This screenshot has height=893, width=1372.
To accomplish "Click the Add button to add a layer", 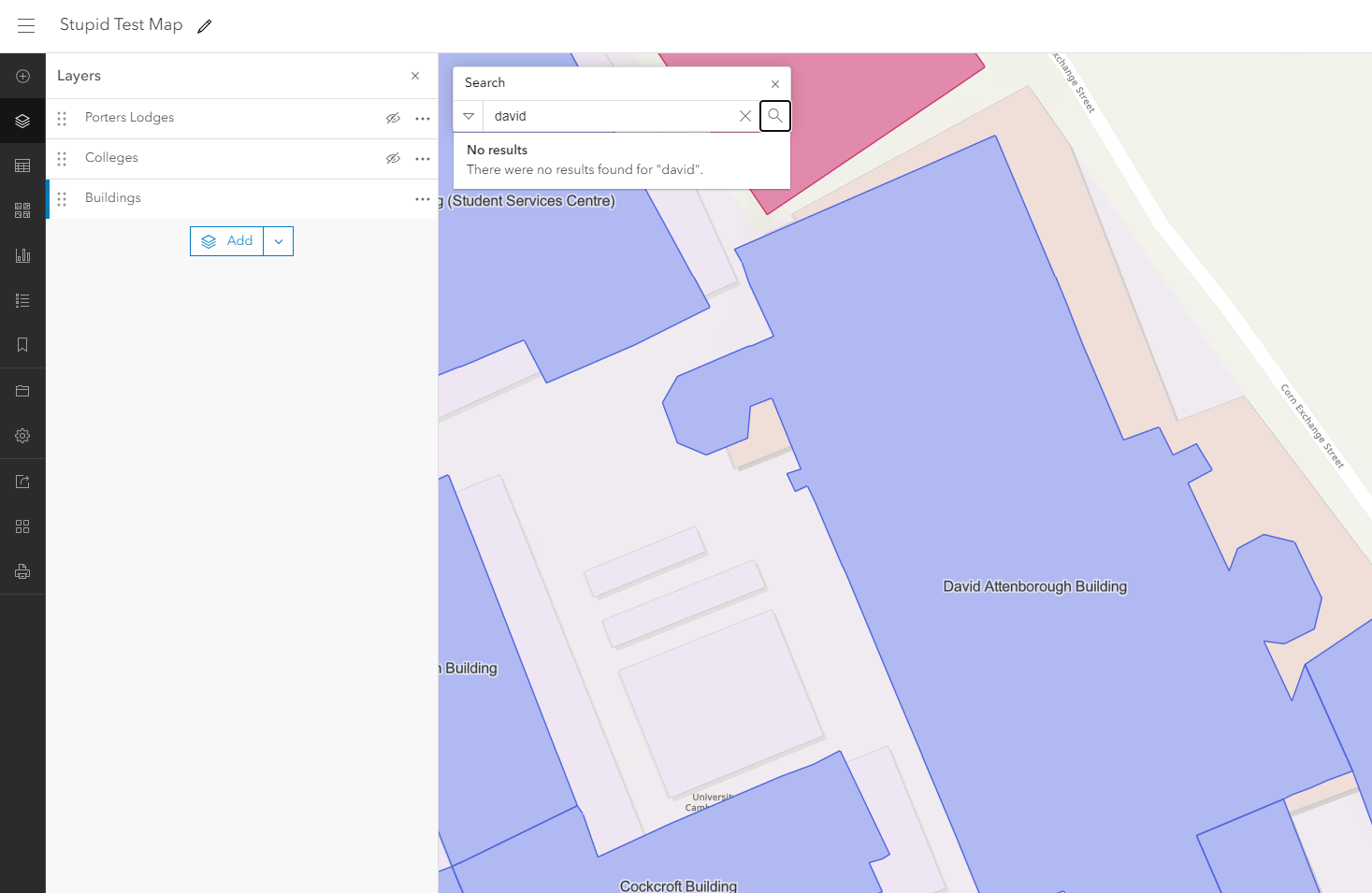I will [x=226, y=240].
